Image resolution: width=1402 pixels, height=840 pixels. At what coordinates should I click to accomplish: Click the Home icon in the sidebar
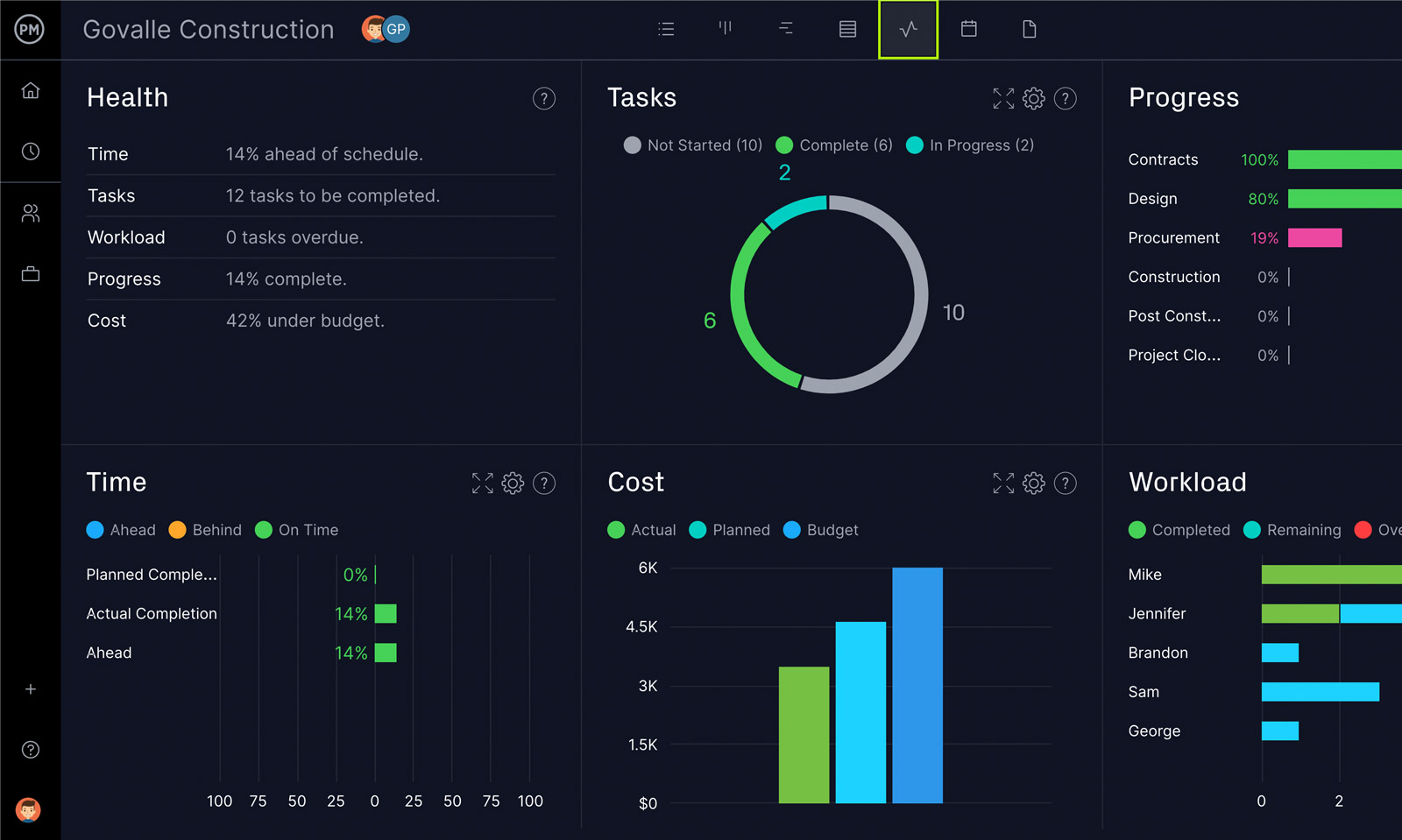31,90
